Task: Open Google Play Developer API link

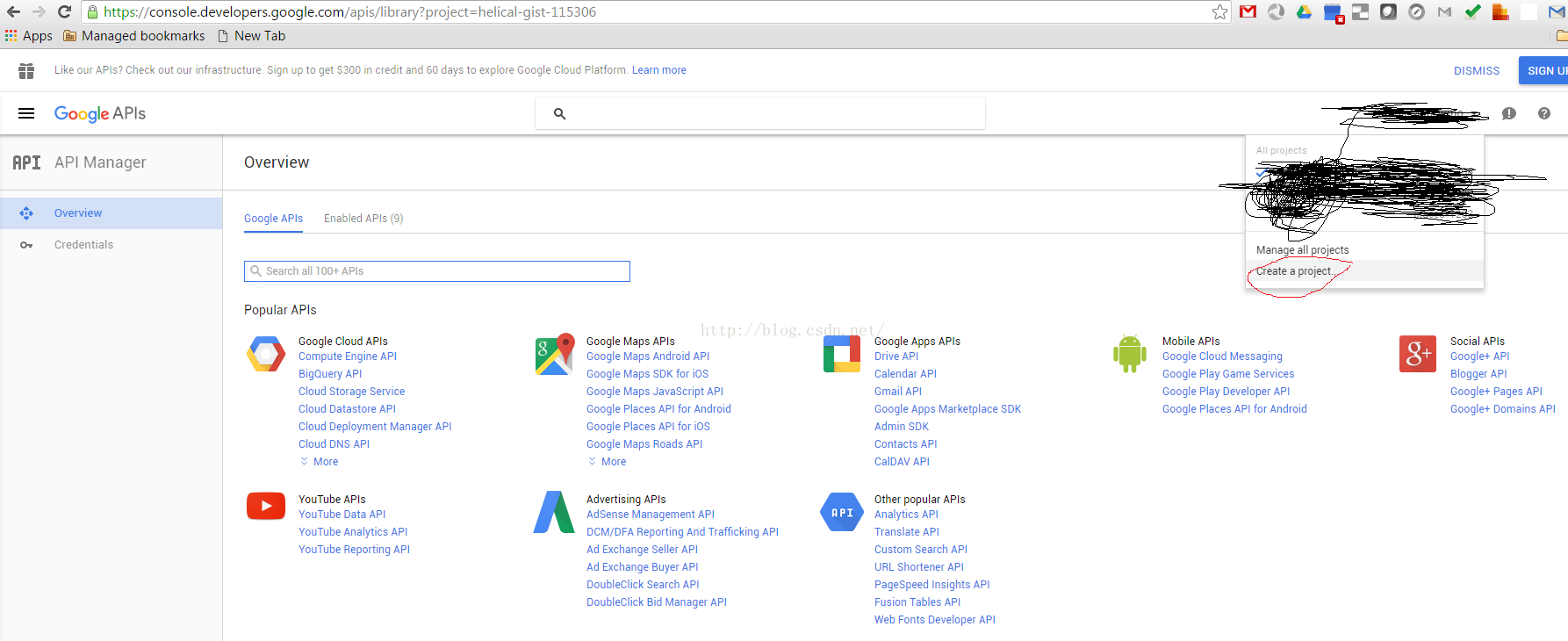Action: click(1226, 392)
